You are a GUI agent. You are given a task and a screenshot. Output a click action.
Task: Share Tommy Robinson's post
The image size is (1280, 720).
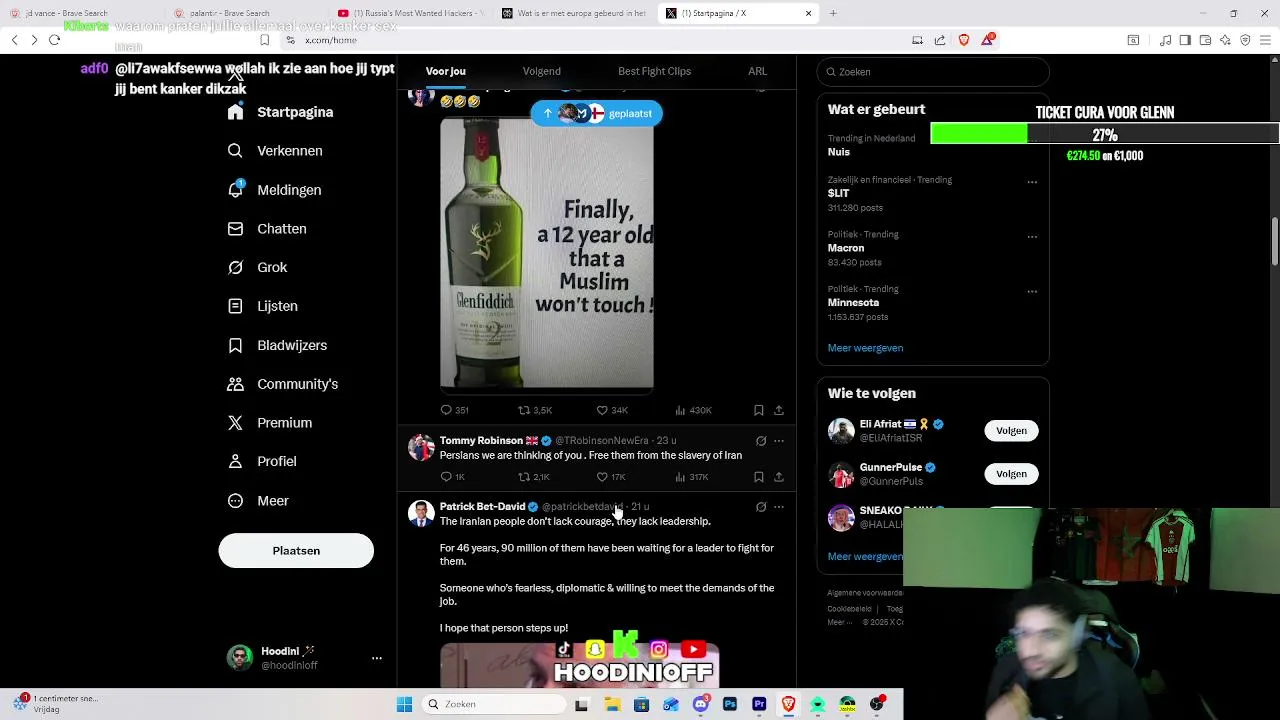click(779, 477)
